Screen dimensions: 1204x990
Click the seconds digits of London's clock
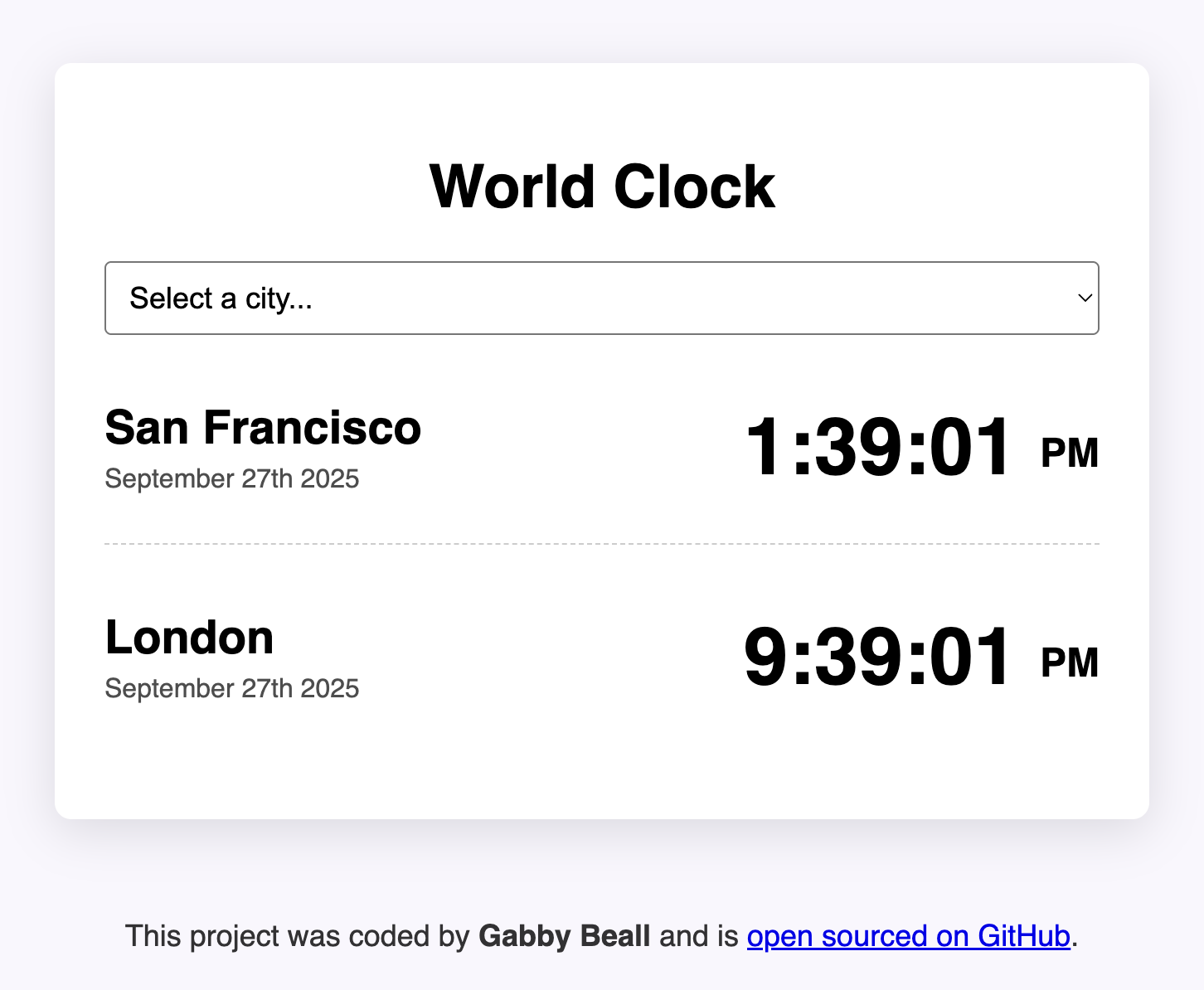click(x=969, y=658)
